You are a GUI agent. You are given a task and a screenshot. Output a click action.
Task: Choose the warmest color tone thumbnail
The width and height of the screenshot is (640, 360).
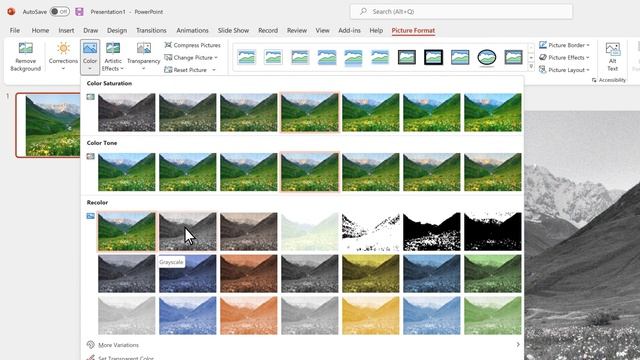pyautogui.click(x=493, y=172)
